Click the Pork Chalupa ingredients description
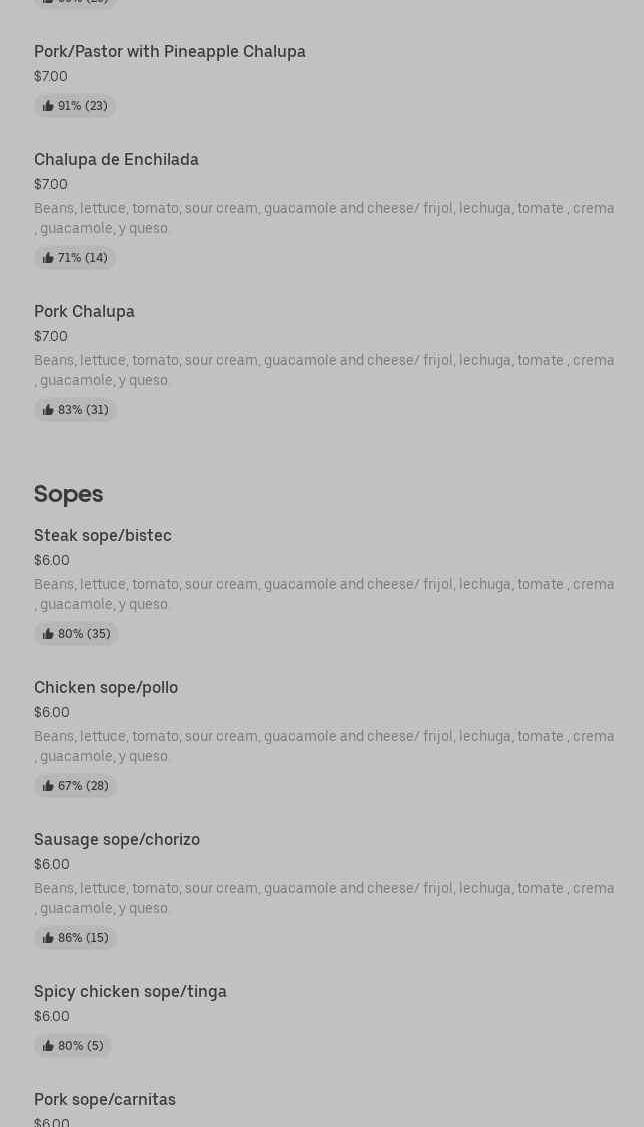Viewport: 644px width, 1127px height. click(x=324, y=370)
